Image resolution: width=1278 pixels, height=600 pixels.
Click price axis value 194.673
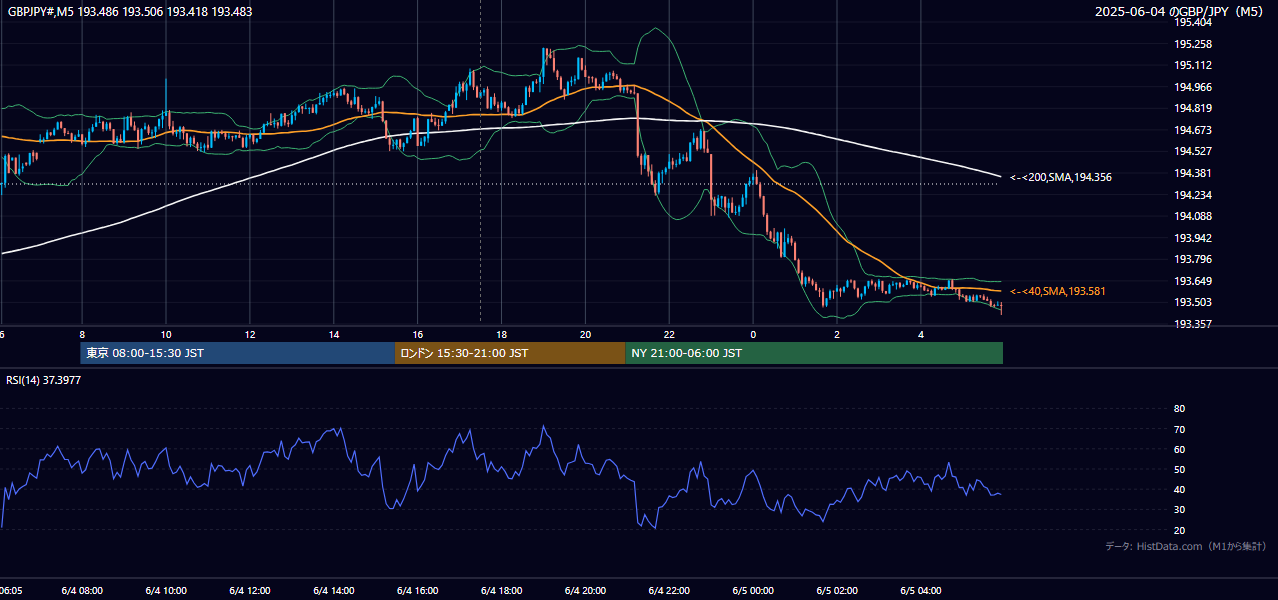click(x=1193, y=130)
